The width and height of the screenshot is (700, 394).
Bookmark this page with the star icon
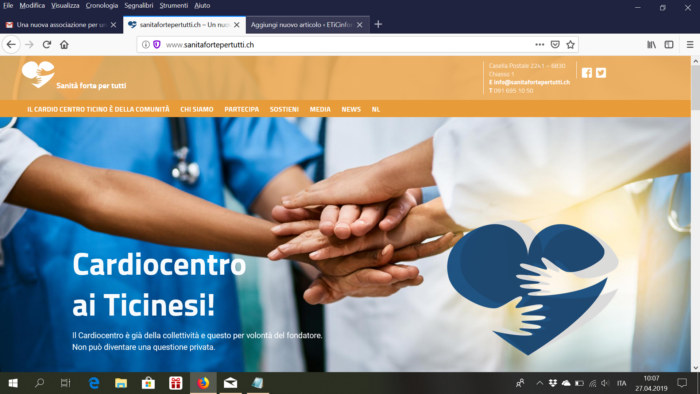tap(570, 45)
